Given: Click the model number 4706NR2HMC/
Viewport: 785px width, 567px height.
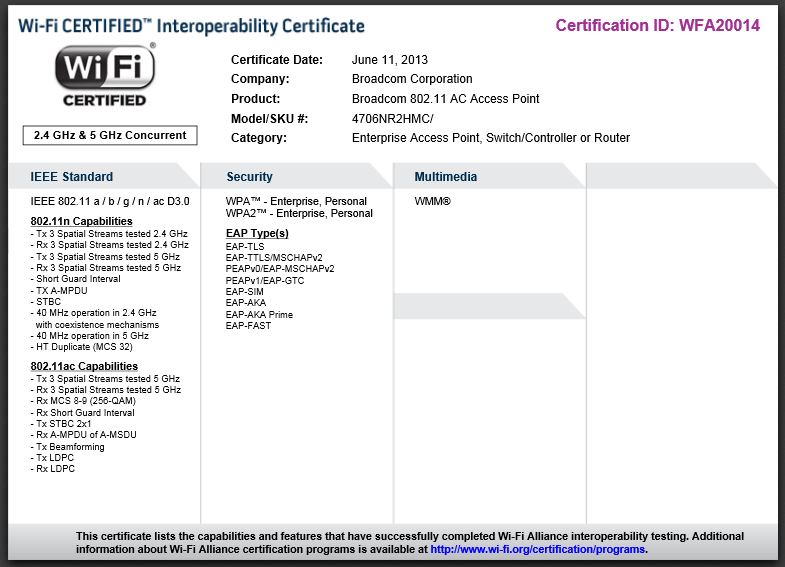Looking at the screenshot, I should click(x=392, y=119).
